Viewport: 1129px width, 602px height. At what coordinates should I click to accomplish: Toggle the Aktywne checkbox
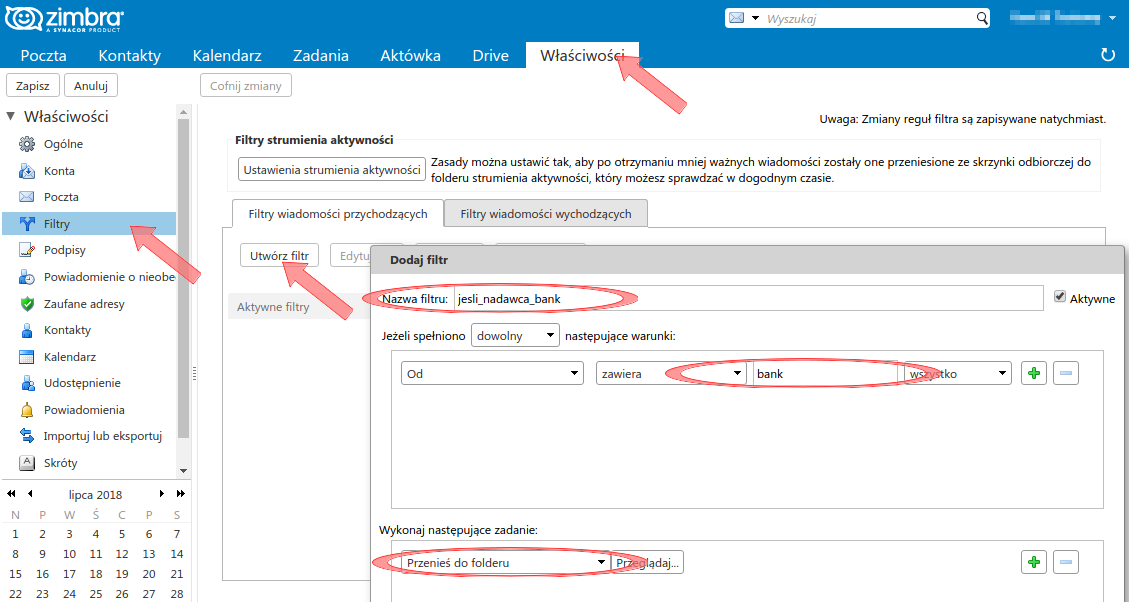coord(1060,297)
